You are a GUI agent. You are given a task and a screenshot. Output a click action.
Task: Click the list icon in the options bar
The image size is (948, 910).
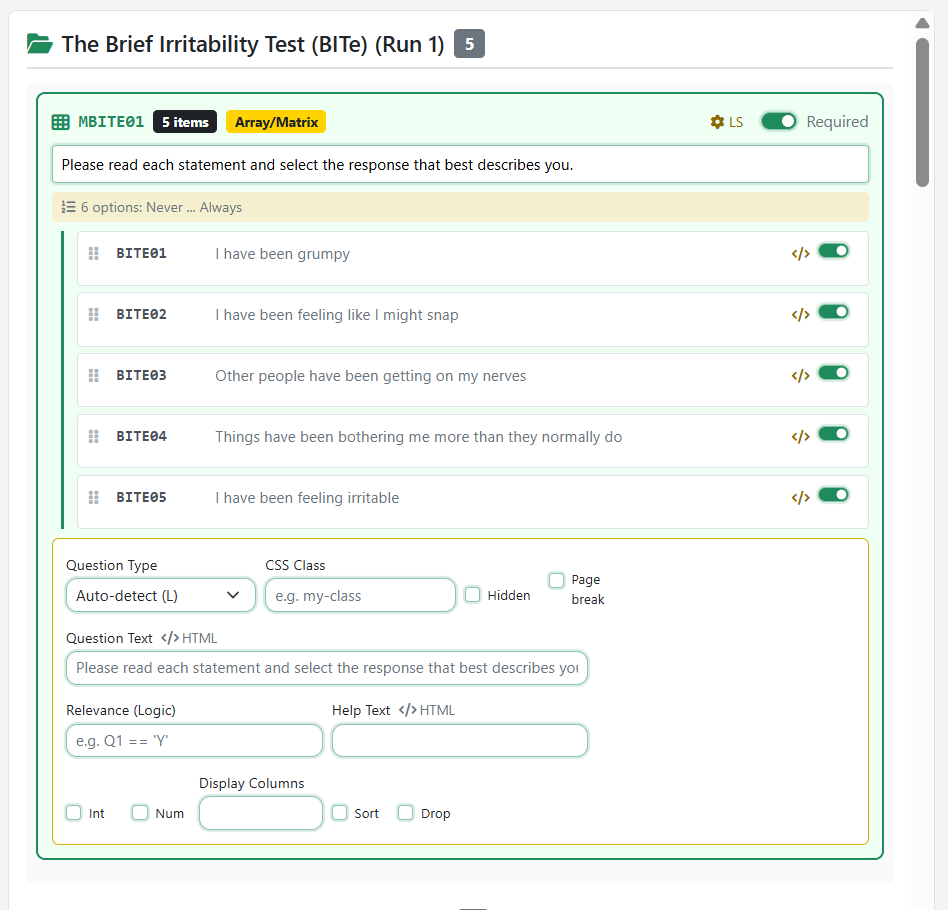[68, 207]
